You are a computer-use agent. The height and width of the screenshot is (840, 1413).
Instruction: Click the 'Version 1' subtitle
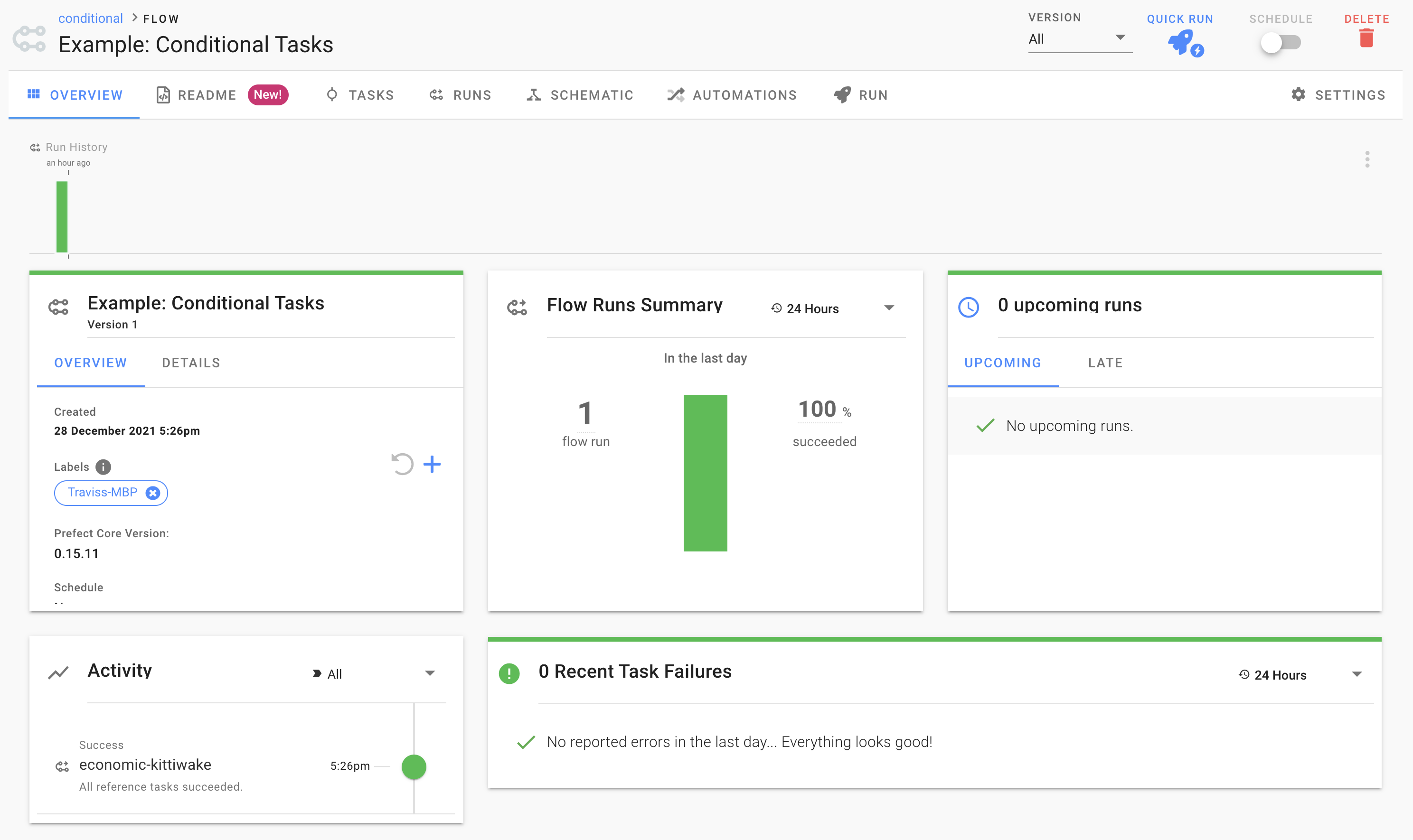click(112, 324)
